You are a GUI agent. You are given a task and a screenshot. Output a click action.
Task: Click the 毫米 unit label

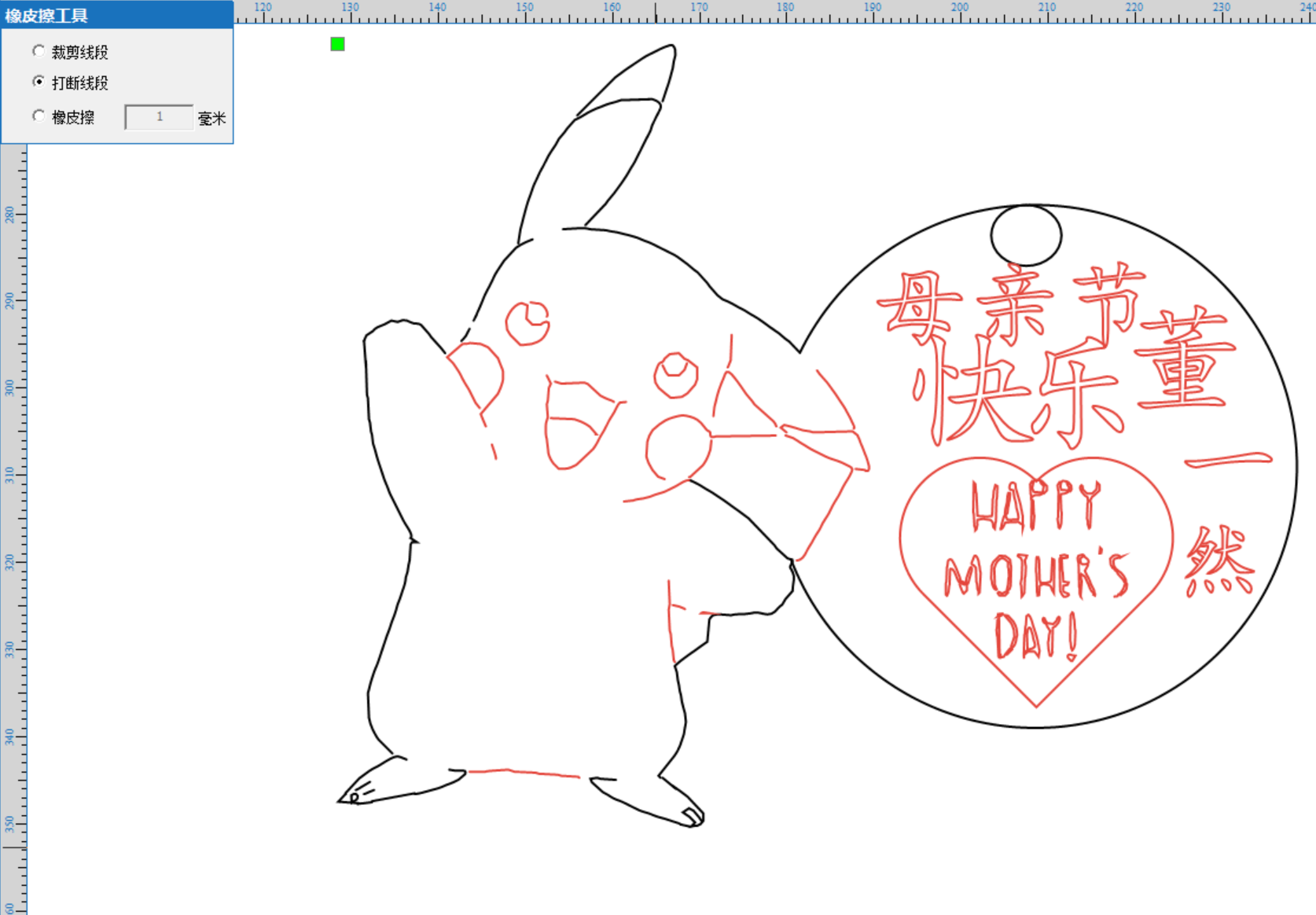212,118
